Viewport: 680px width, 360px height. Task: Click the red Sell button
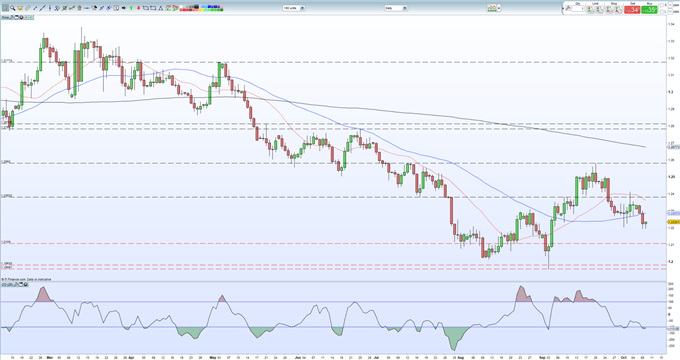click(x=632, y=10)
